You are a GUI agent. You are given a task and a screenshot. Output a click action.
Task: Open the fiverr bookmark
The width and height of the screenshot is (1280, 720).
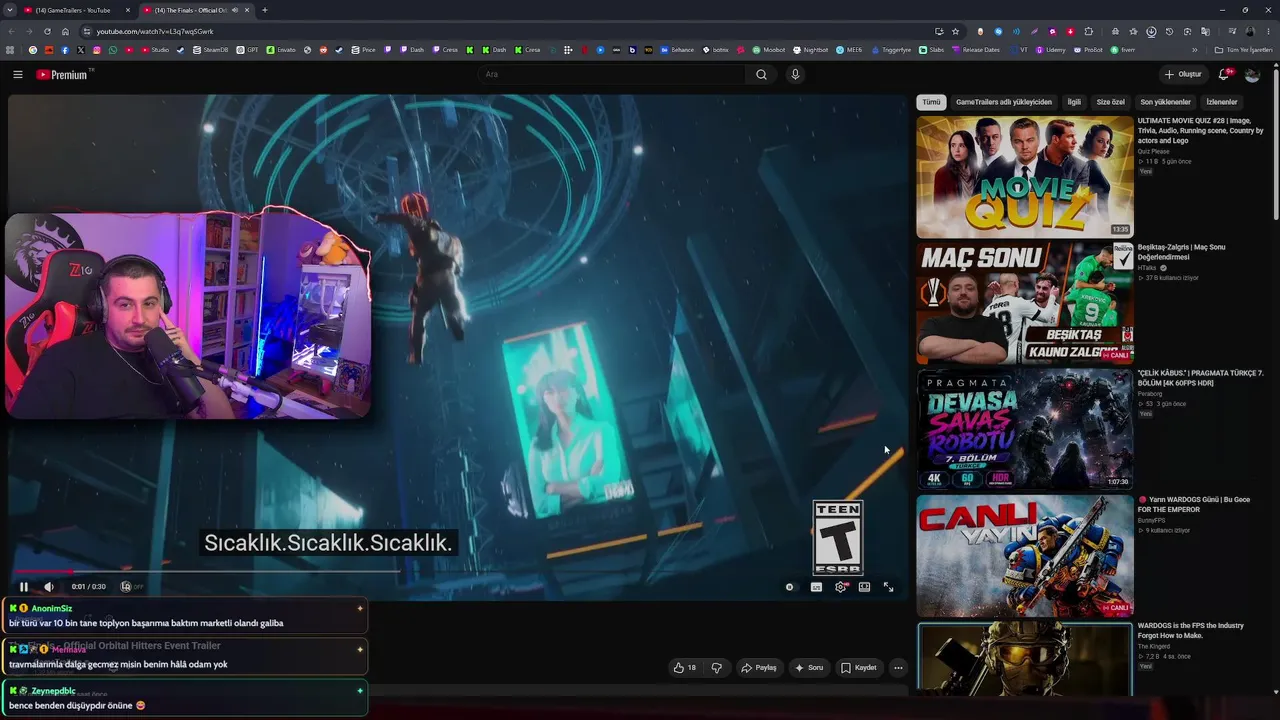[1123, 50]
